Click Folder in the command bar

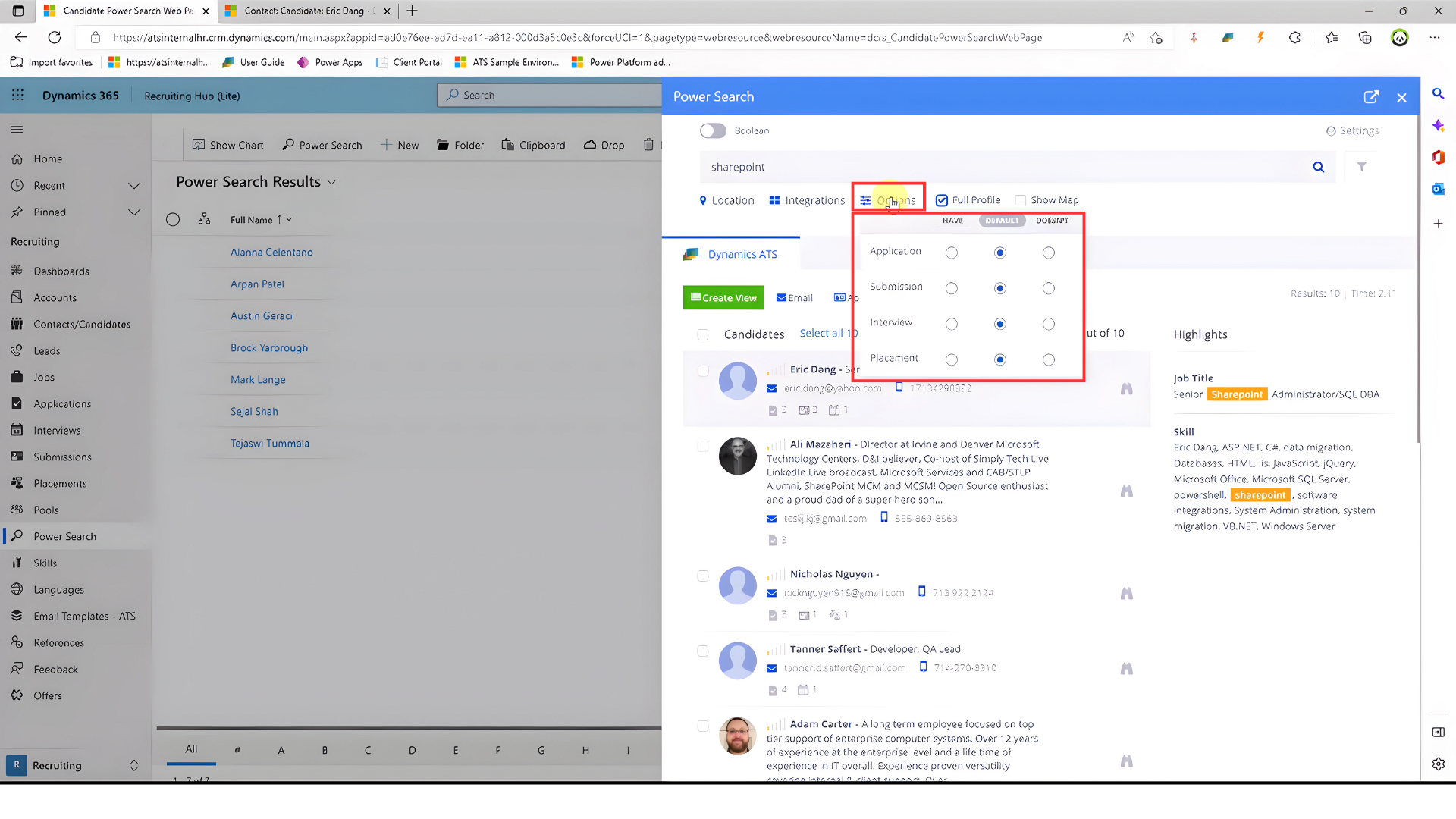coord(460,145)
